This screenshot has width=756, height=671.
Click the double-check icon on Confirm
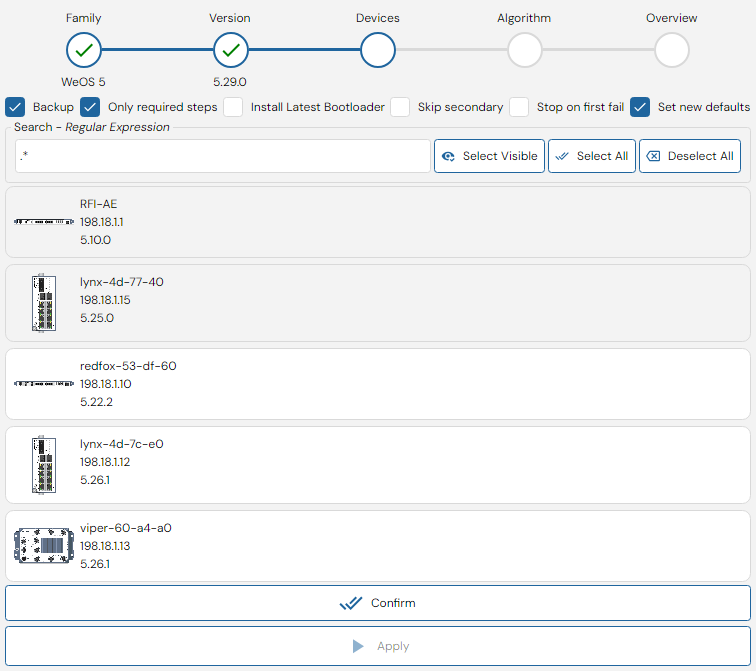(x=351, y=603)
